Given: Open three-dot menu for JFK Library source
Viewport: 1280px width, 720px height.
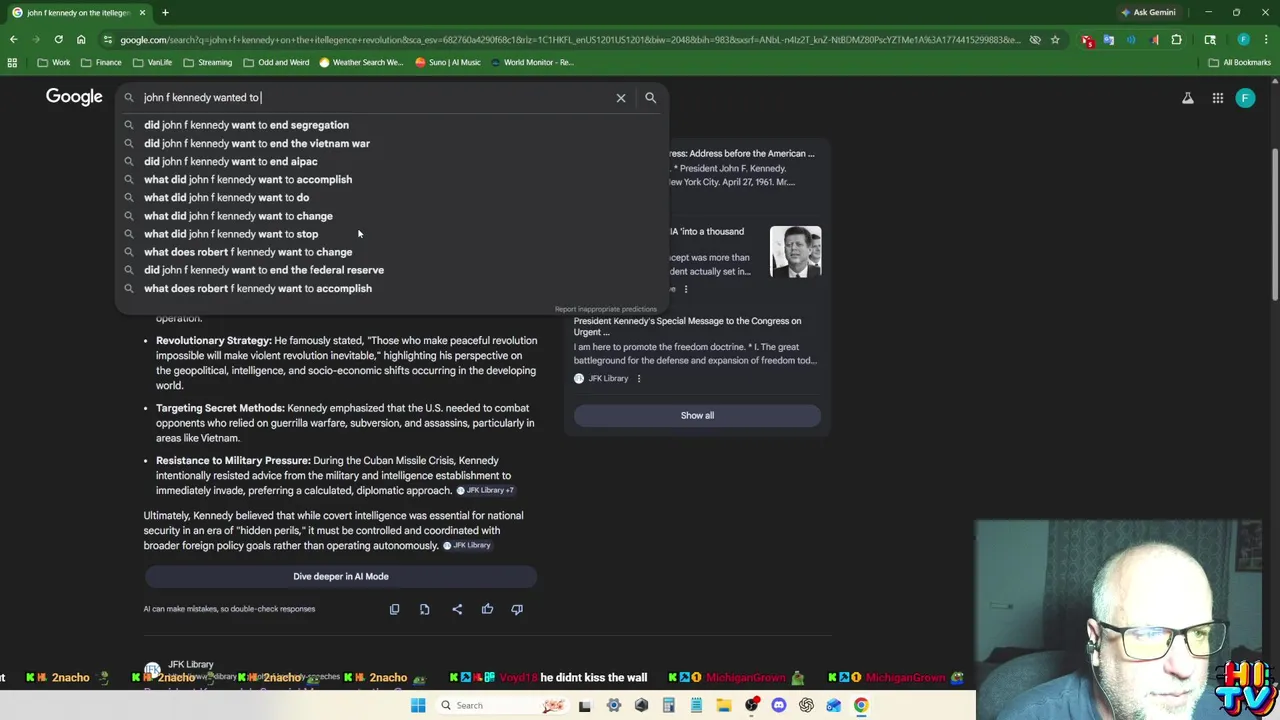Looking at the screenshot, I should click(x=639, y=378).
